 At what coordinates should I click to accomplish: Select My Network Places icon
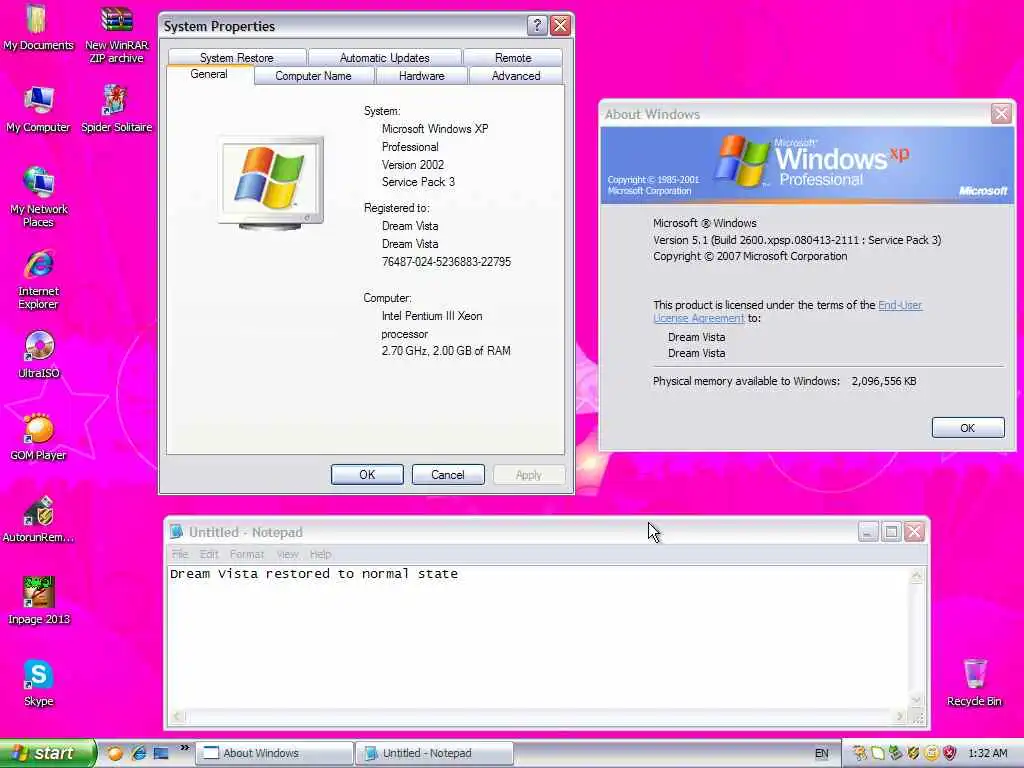click(39, 197)
